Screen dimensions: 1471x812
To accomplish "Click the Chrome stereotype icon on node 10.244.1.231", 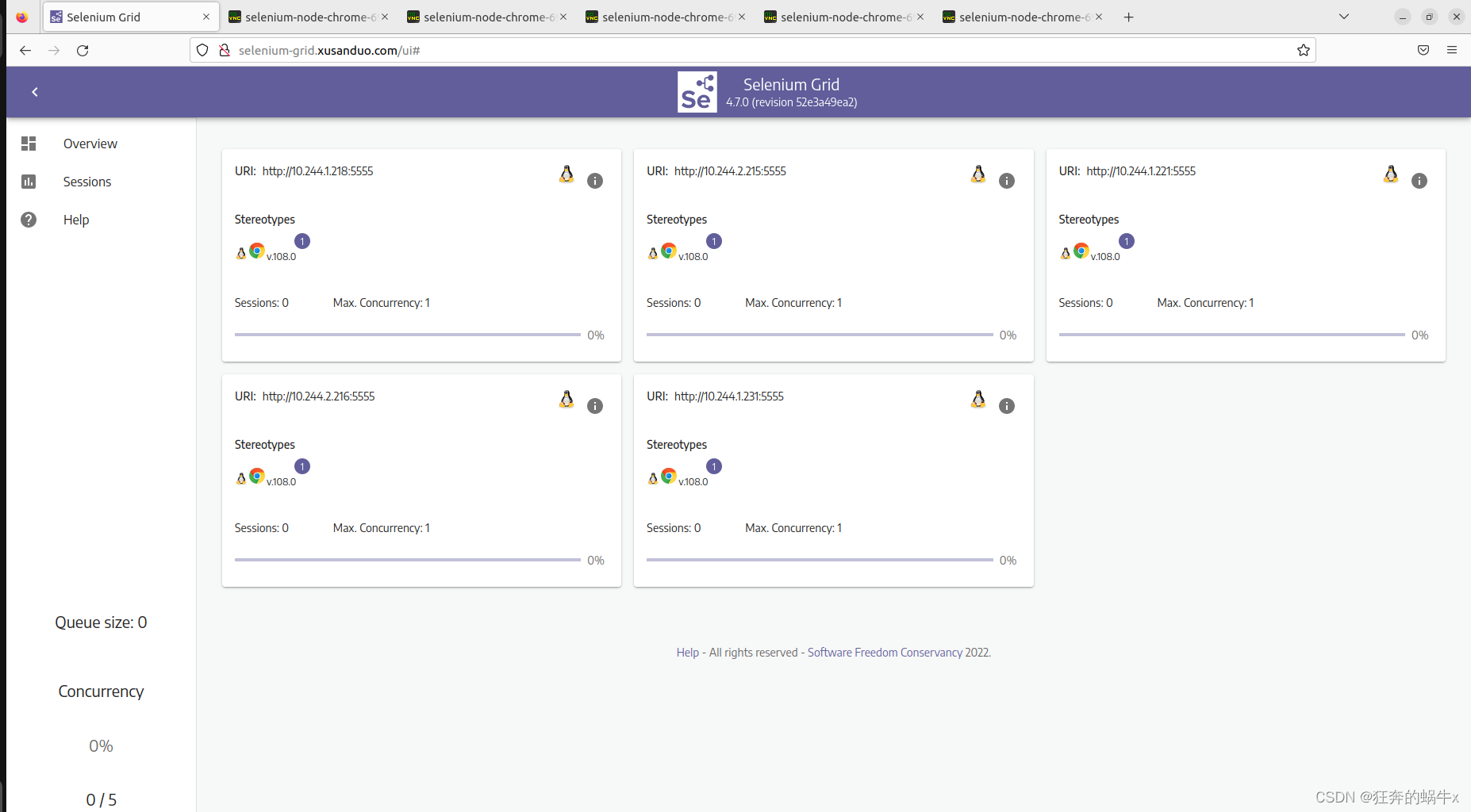I will (669, 476).
